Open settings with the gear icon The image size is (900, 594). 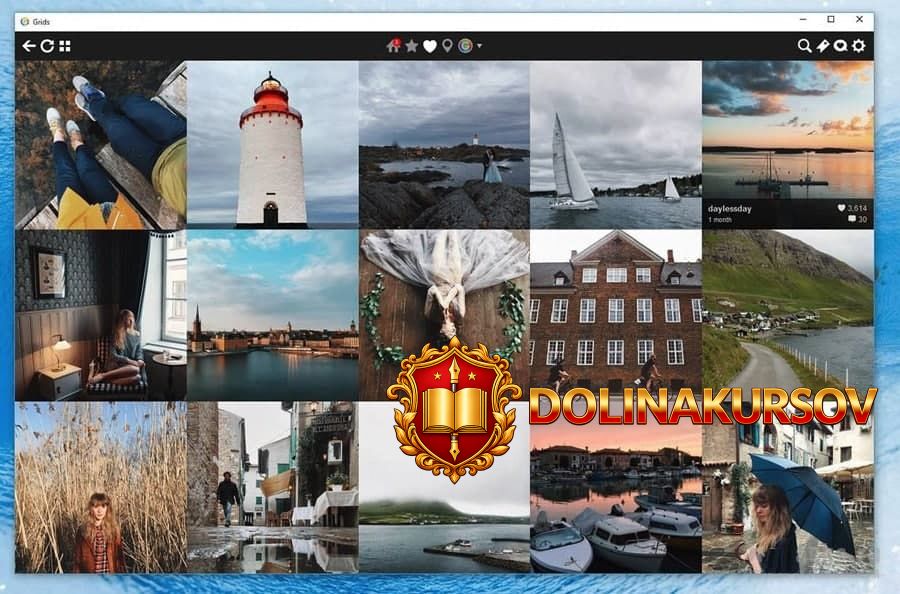point(858,46)
